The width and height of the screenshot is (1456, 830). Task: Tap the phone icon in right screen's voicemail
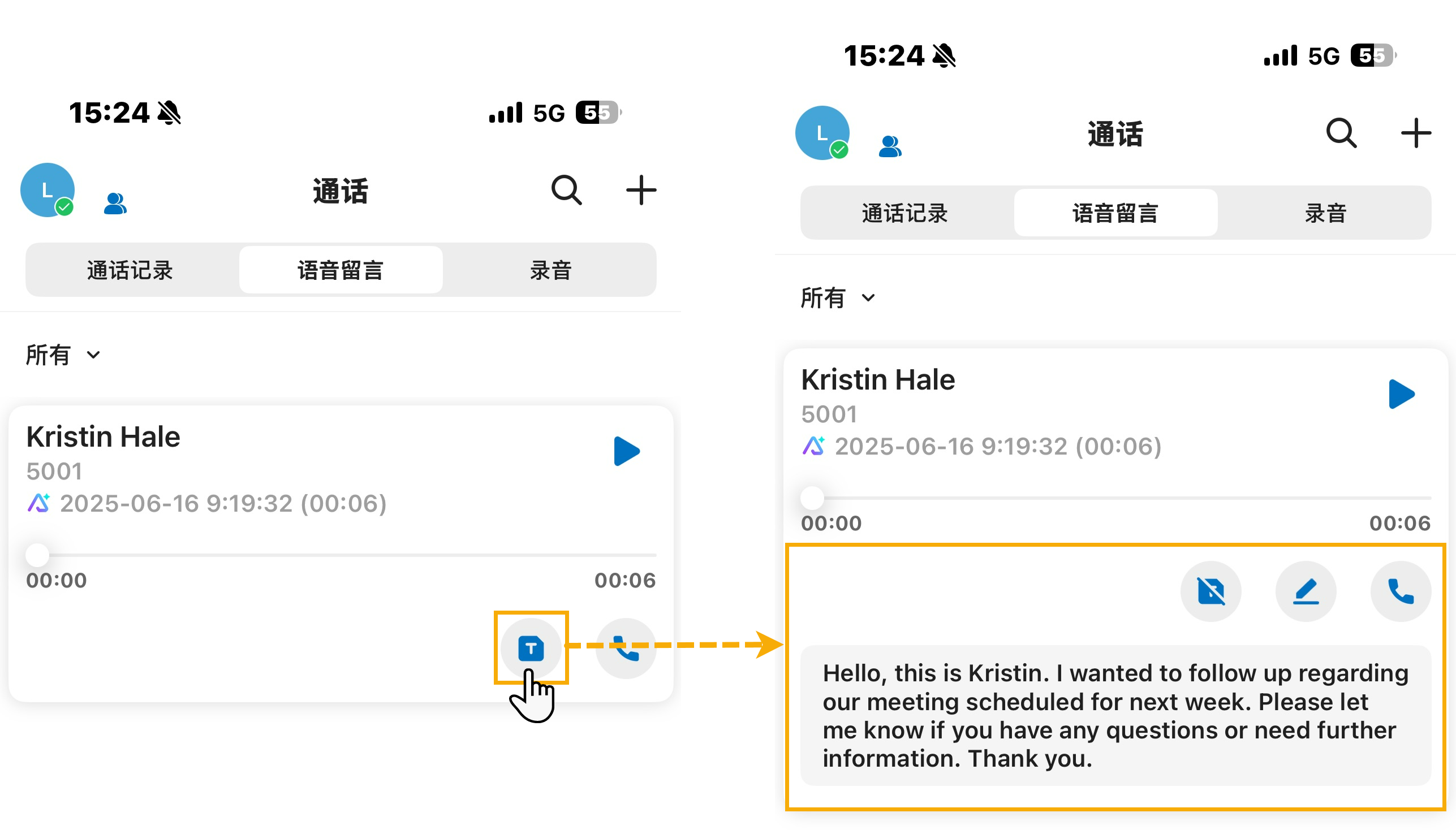[x=1400, y=591]
